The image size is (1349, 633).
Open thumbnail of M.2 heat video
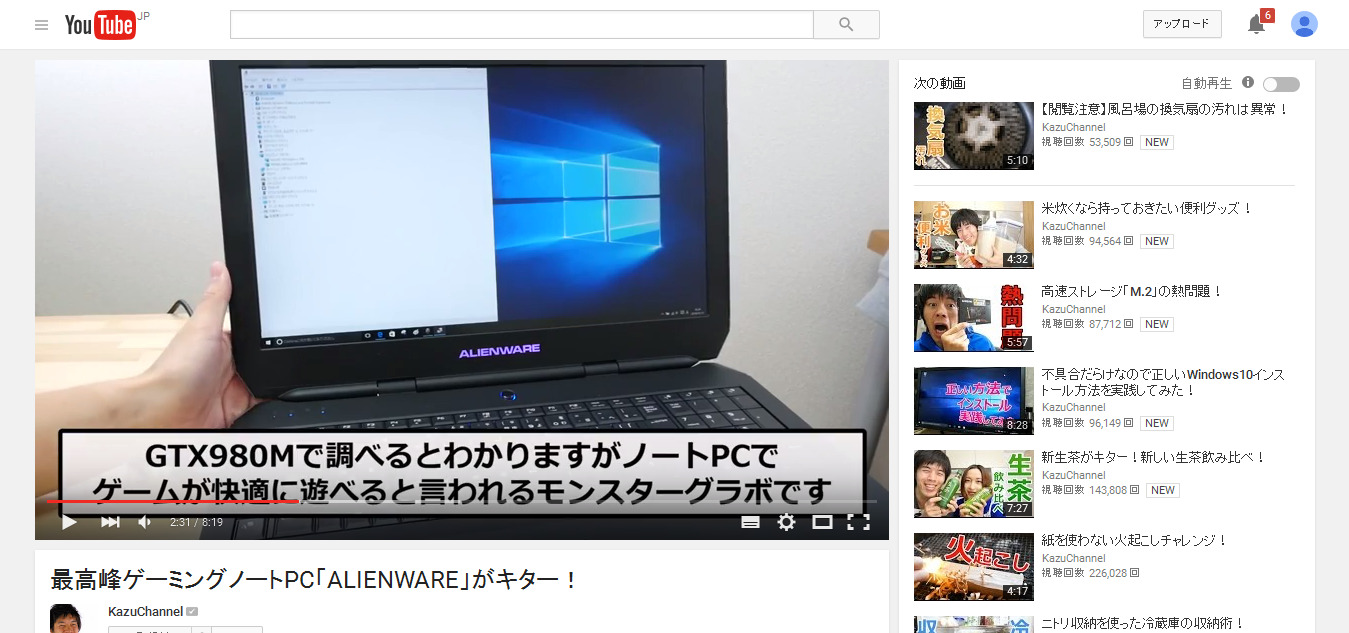974,318
